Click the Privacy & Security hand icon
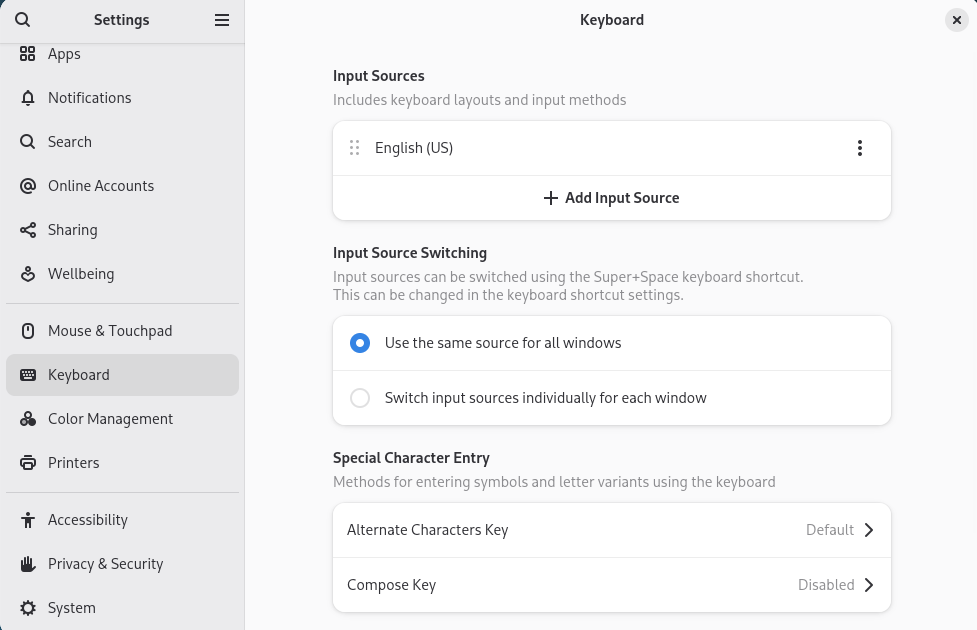Viewport: 977px width, 630px height. (x=28, y=564)
